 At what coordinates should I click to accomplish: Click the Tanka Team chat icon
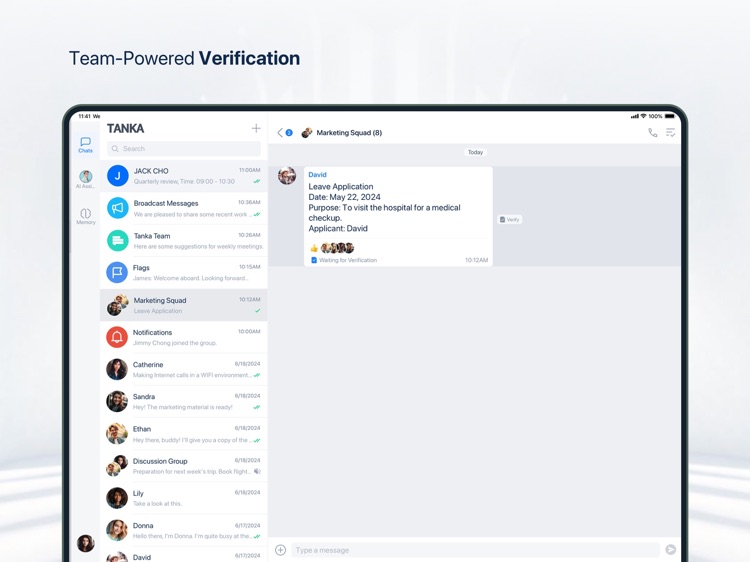[x=117, y=241]
